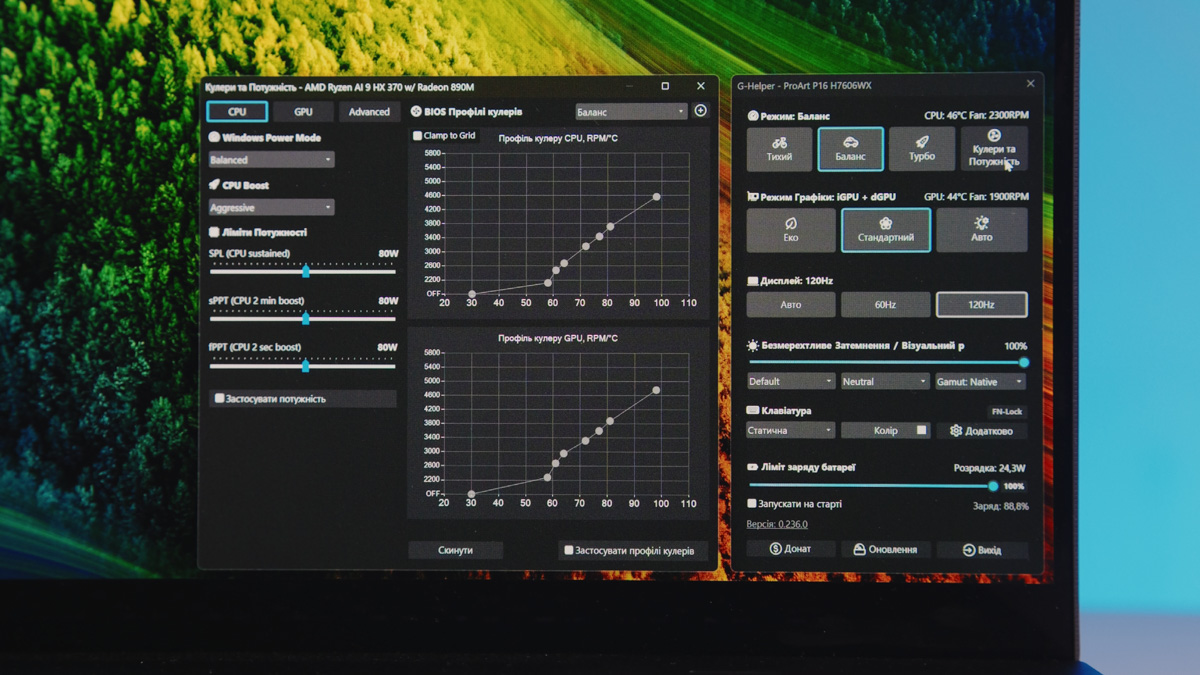Open the Windows Power Mode Balanced dropdown
This screenshot has width=1200, height=675.
click(x=271, y=159)
